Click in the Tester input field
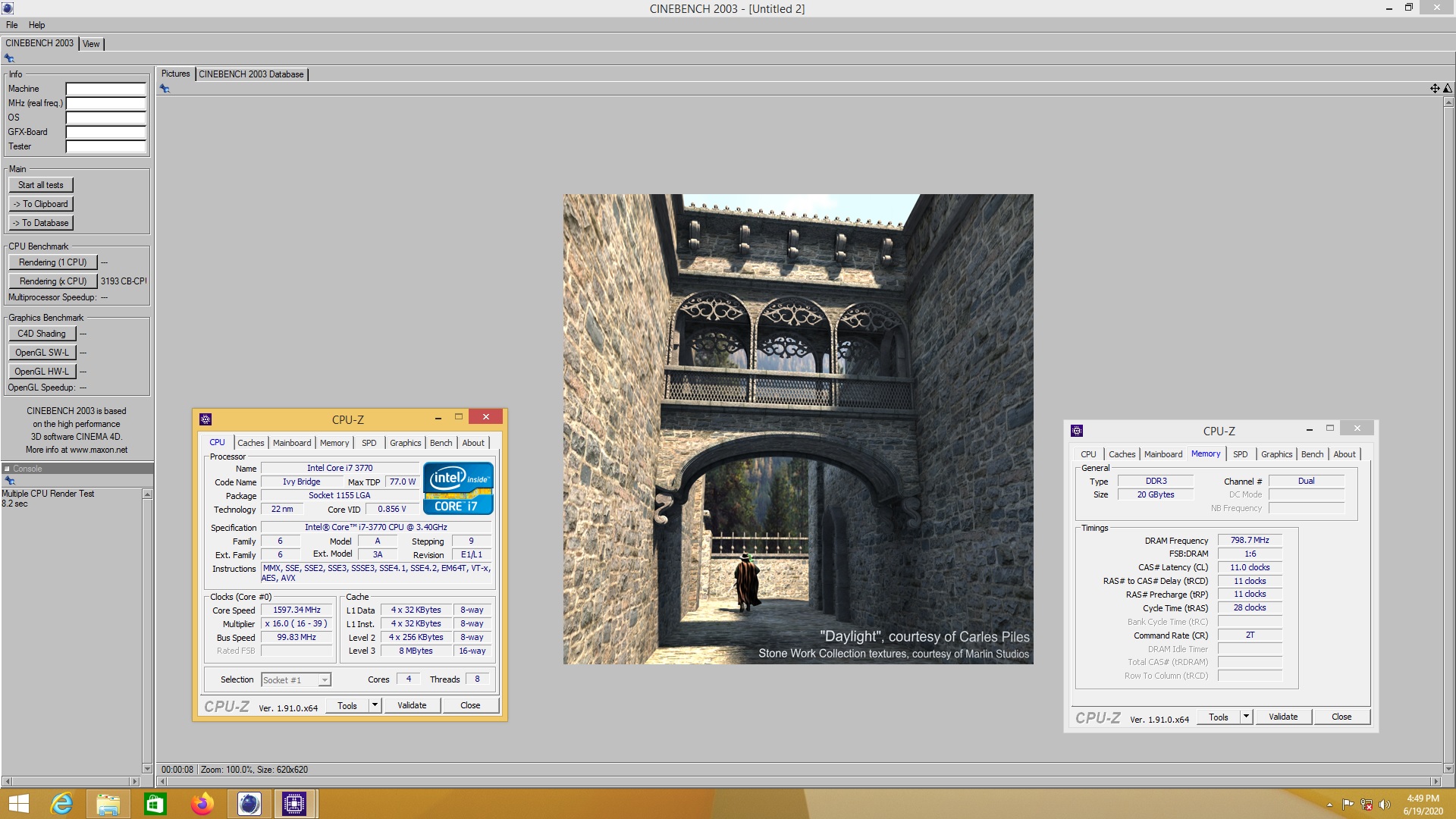This screenshot has height=819, width=1456. point(105,146)
